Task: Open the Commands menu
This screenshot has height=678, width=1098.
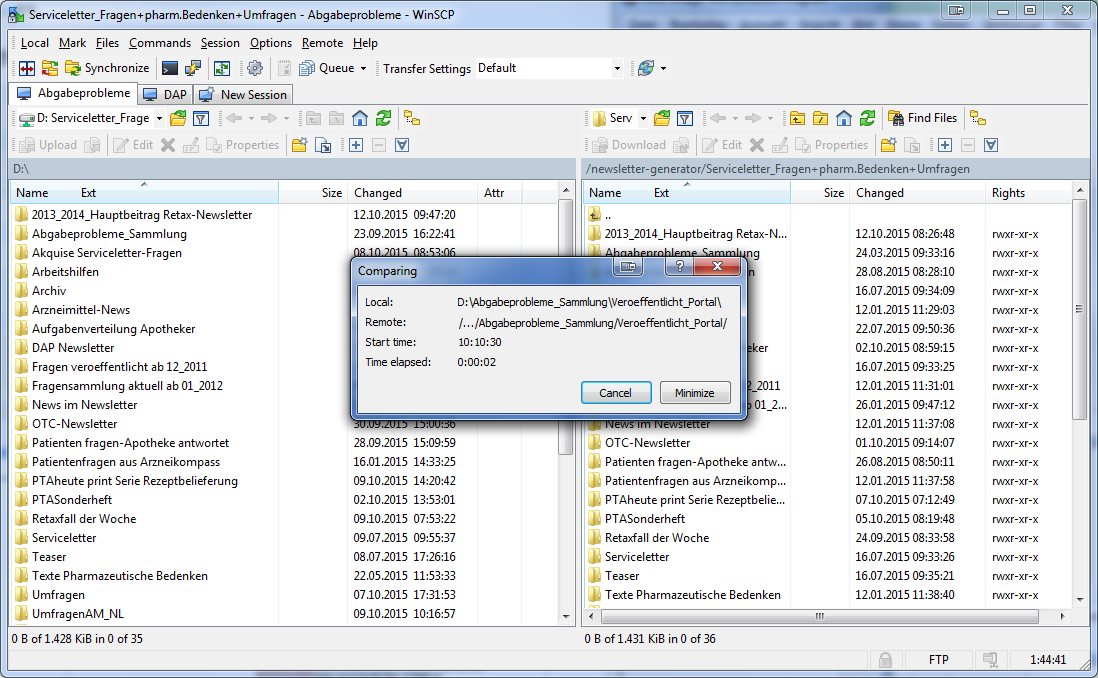Action: click(x=159, y=43)
